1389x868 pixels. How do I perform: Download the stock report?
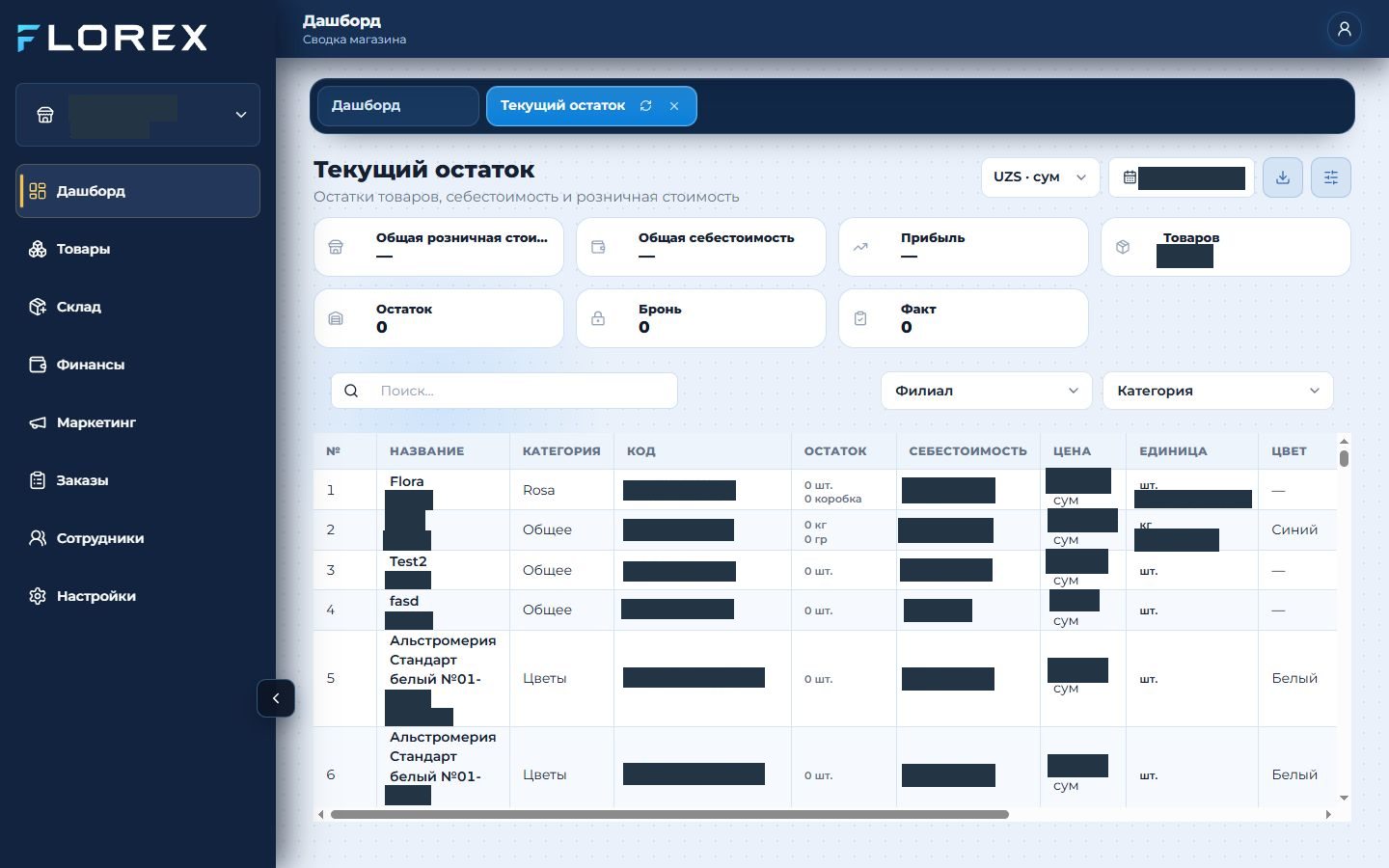click(x=1283, y=177)
